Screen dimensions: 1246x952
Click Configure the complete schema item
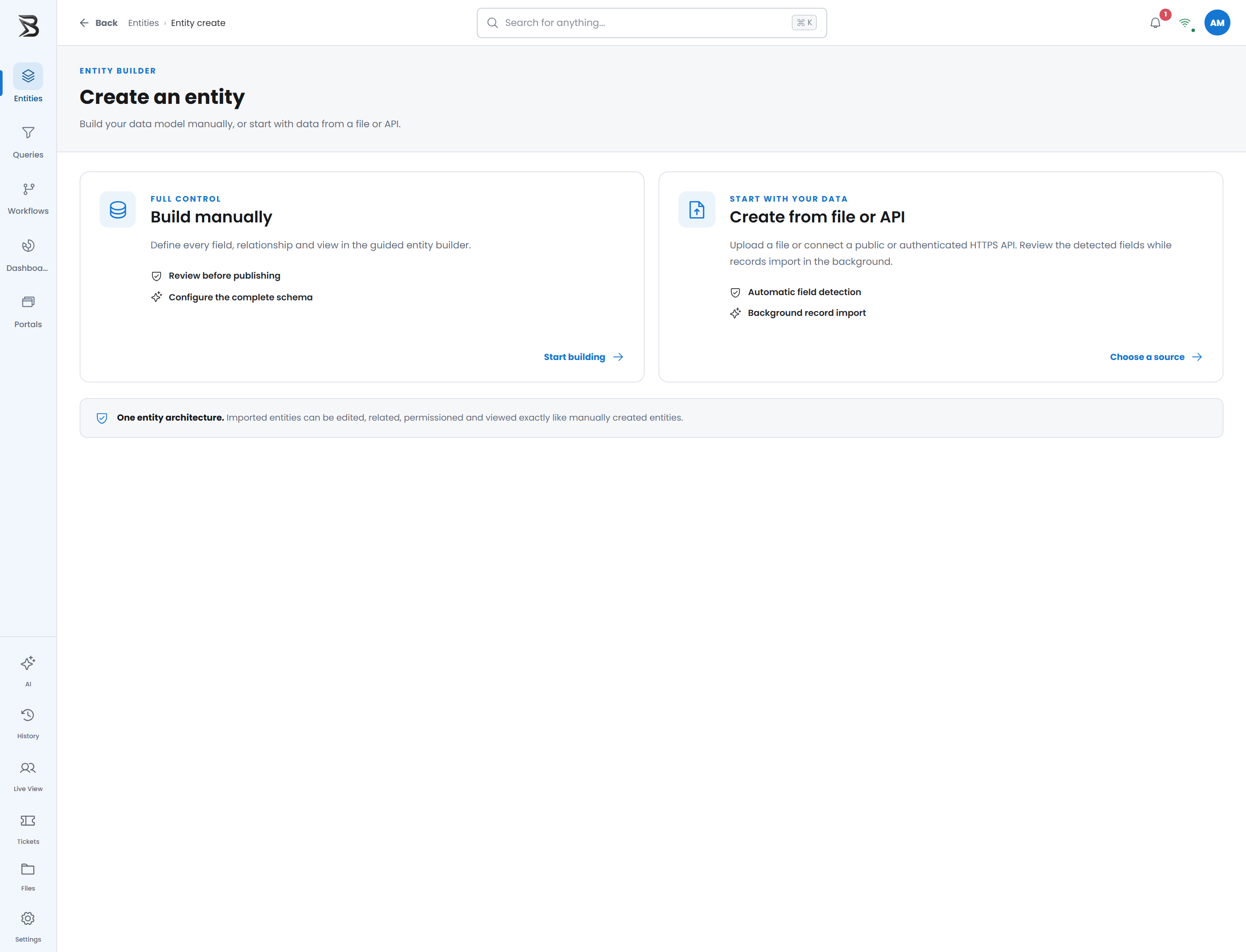point(232,297)
